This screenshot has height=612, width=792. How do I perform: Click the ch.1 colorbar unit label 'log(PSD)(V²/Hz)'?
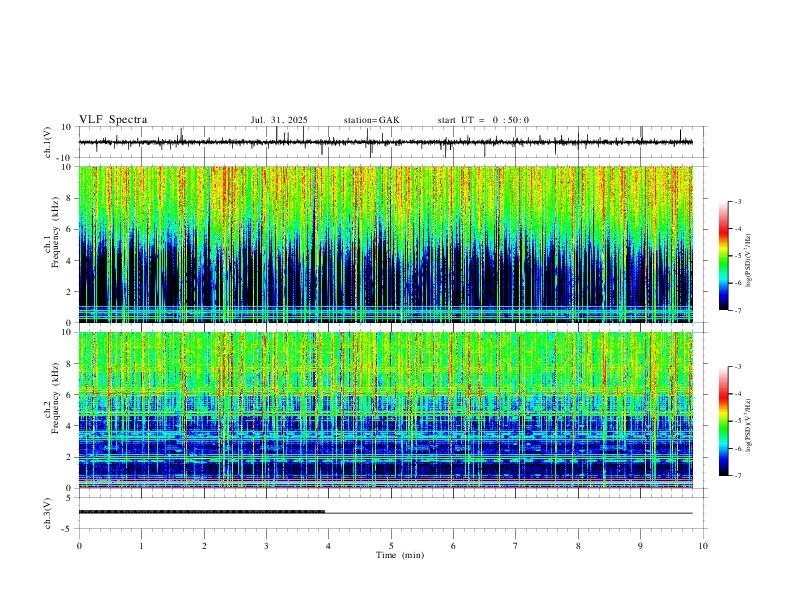748,260
